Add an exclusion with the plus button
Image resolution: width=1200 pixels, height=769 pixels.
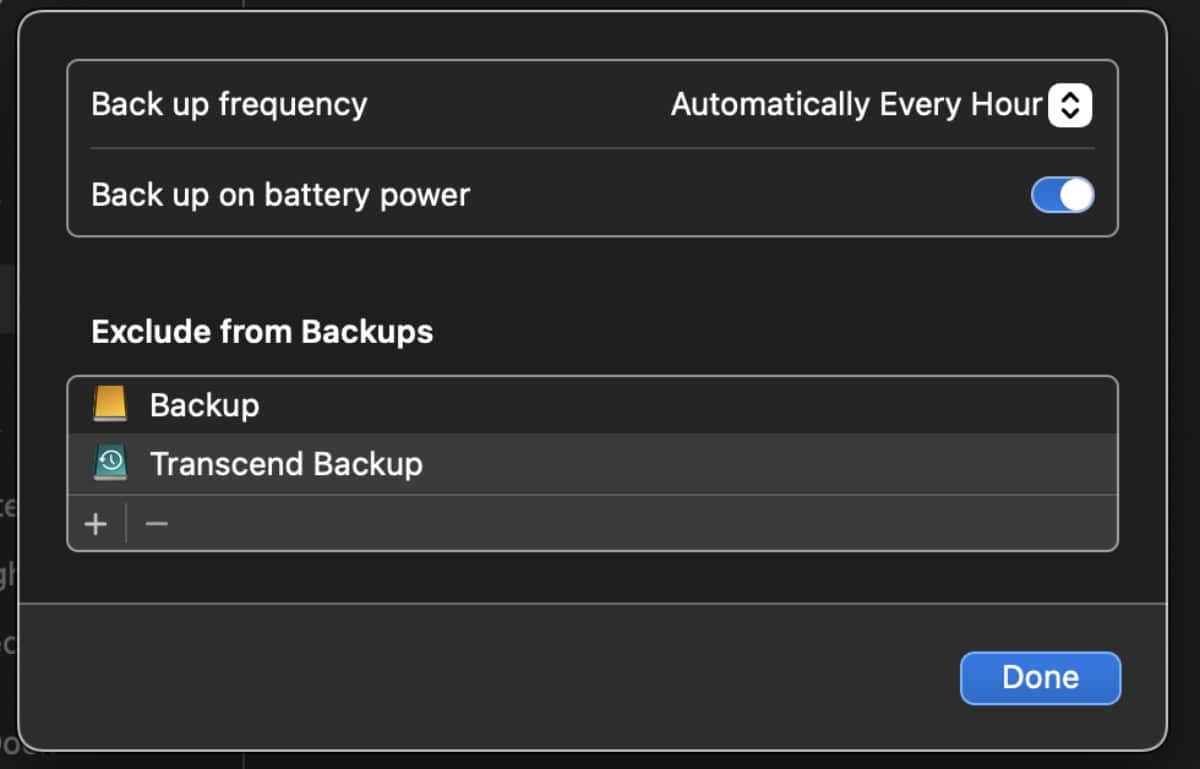pyautogui.click(x=96, y=523)
